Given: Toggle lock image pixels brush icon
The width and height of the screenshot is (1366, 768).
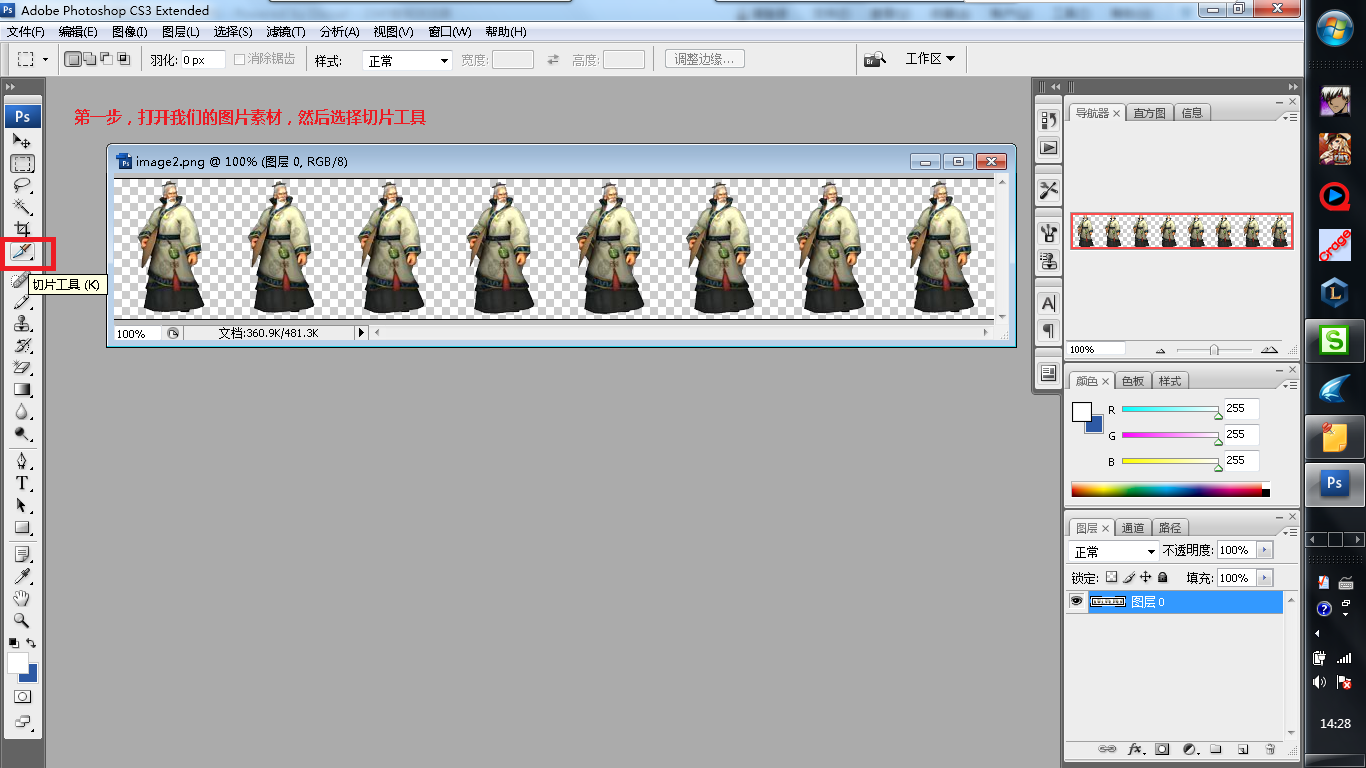Looking at the screenshot, I should (1129, 578).
